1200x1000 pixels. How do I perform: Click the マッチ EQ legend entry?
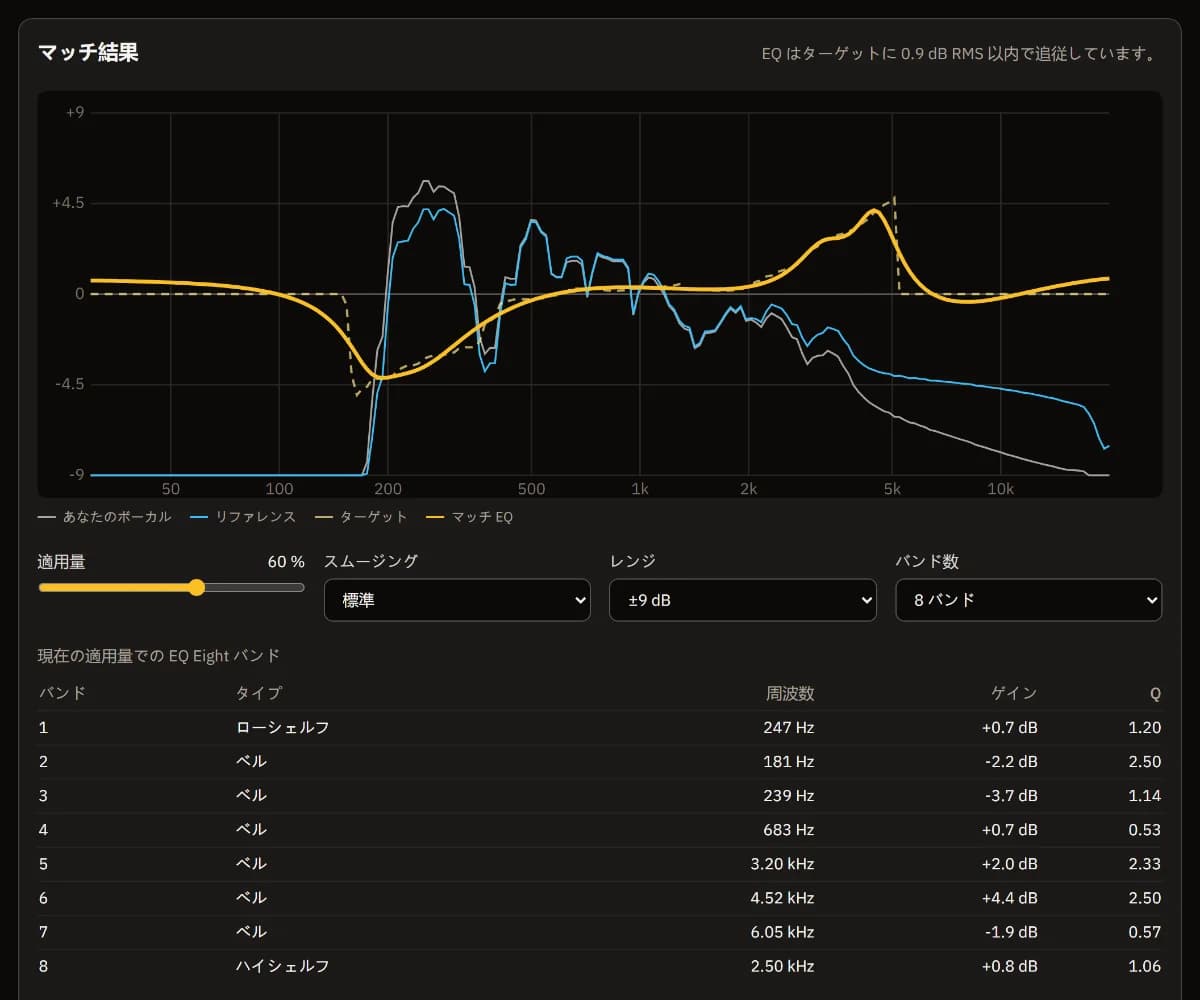tap(469, 517)
